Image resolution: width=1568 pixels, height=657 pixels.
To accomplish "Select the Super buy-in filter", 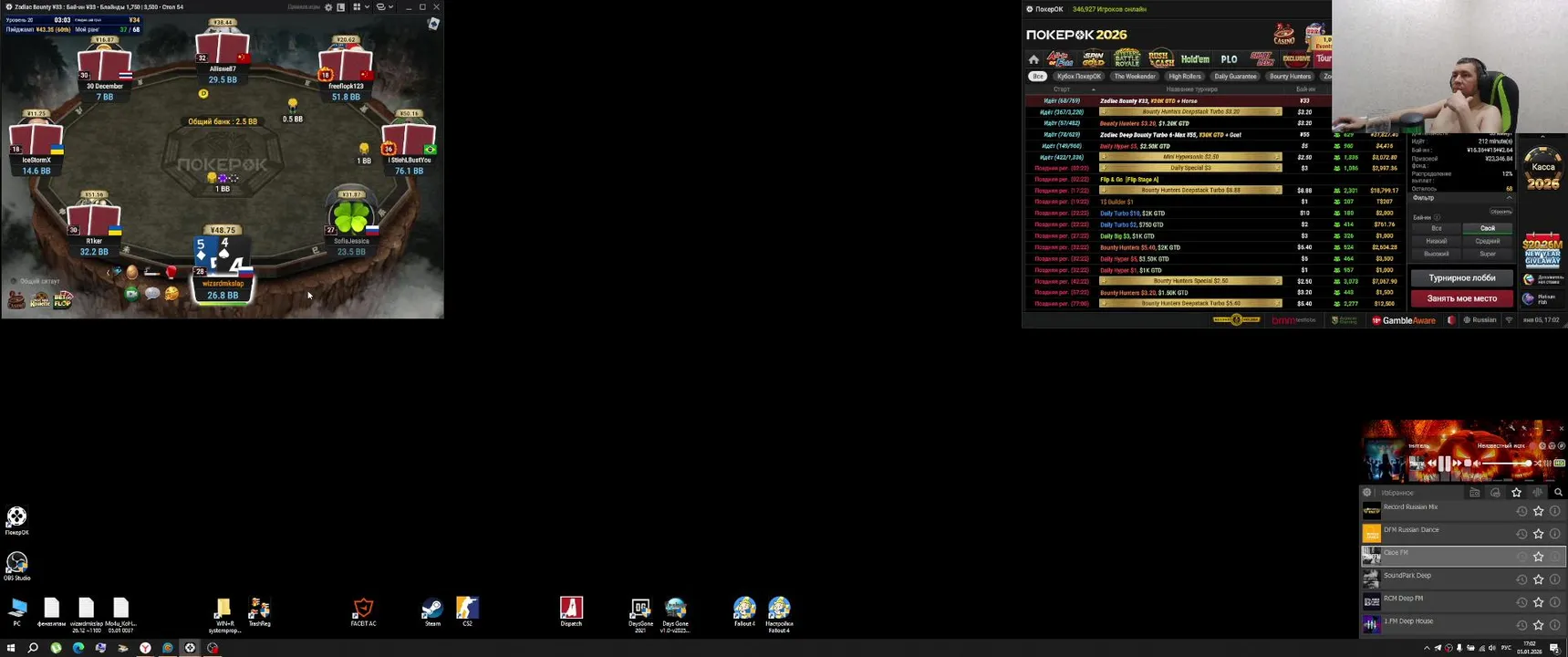I will [x=1488, y=254].
